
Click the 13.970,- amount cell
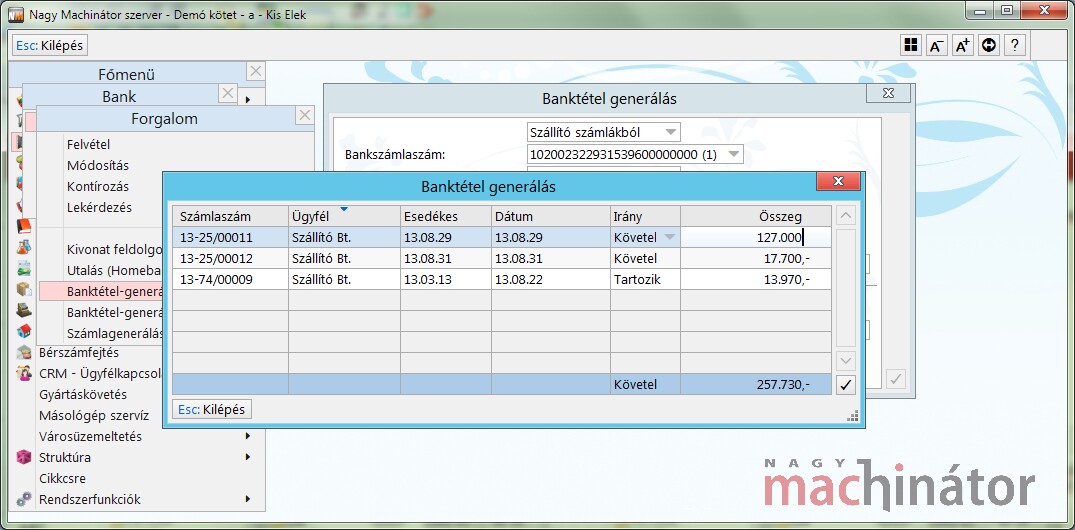coord(756,280)
